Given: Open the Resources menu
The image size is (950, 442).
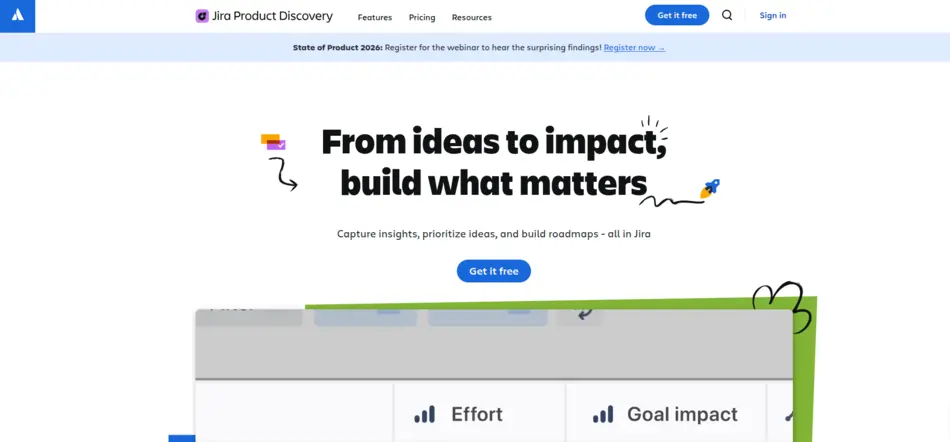Looking at the screenshot, I should [x=471, y=18].
